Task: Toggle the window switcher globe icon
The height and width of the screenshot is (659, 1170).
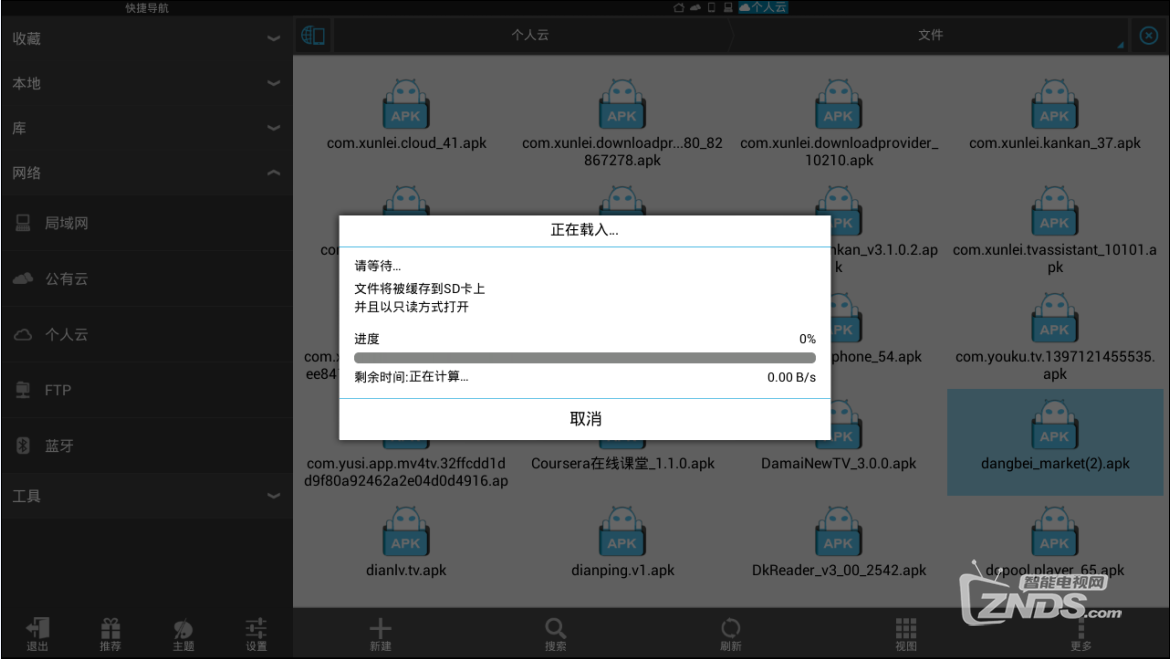Action: click(x=313, y=35)
